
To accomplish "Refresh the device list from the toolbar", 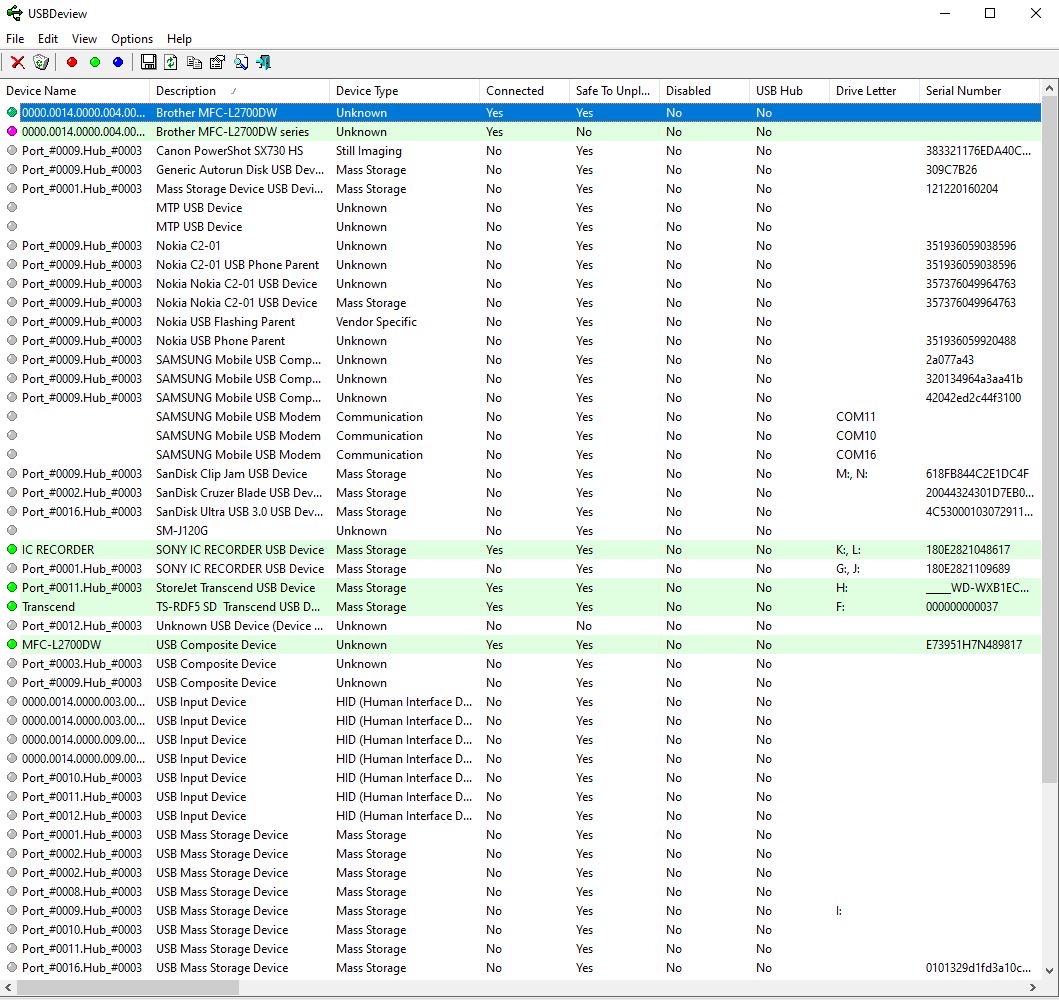I will 171,62.
